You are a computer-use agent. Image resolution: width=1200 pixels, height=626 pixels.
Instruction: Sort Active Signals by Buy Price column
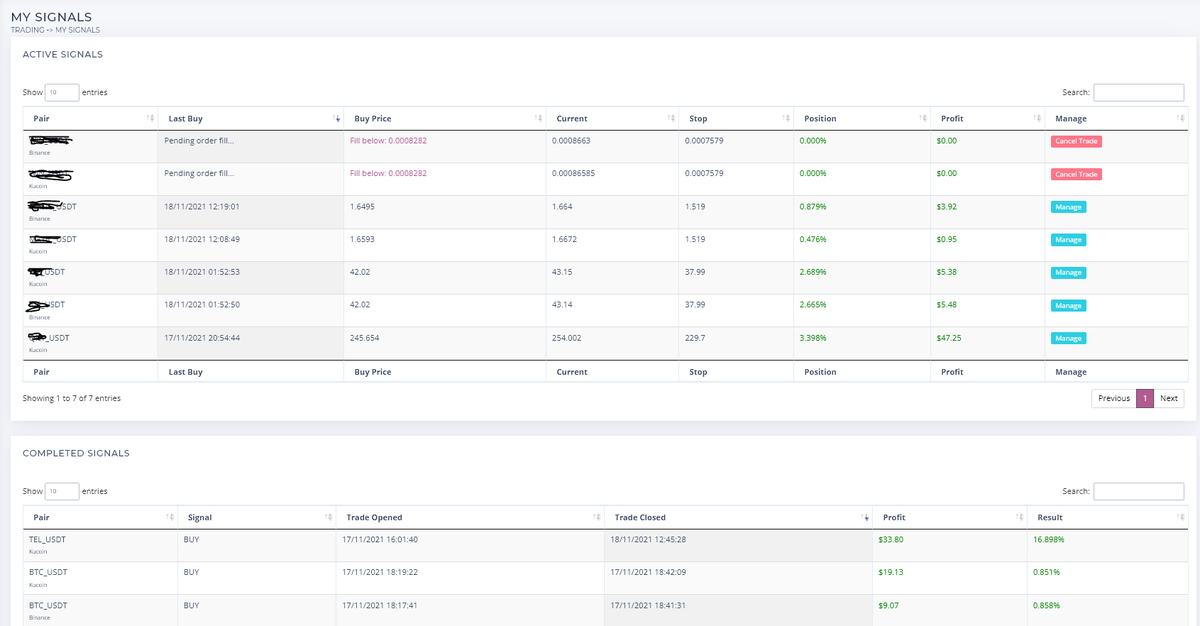(443, 118)
